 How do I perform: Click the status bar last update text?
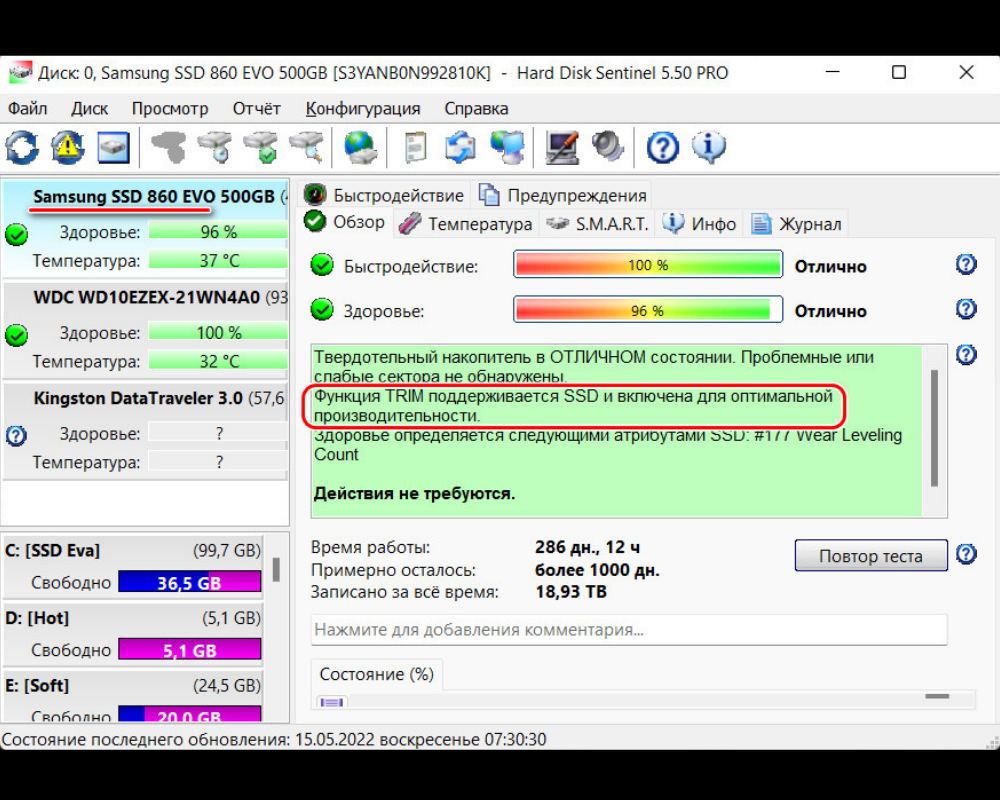[274, 739]
